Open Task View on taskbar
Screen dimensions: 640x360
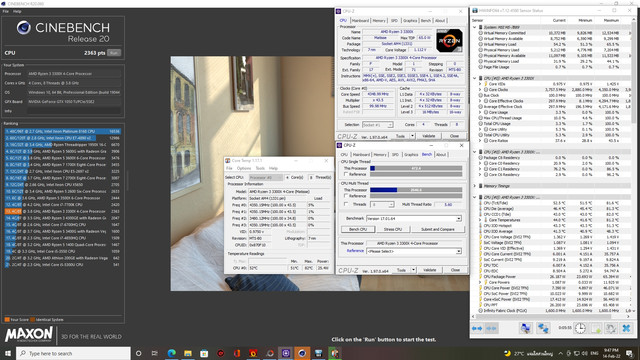155,353
